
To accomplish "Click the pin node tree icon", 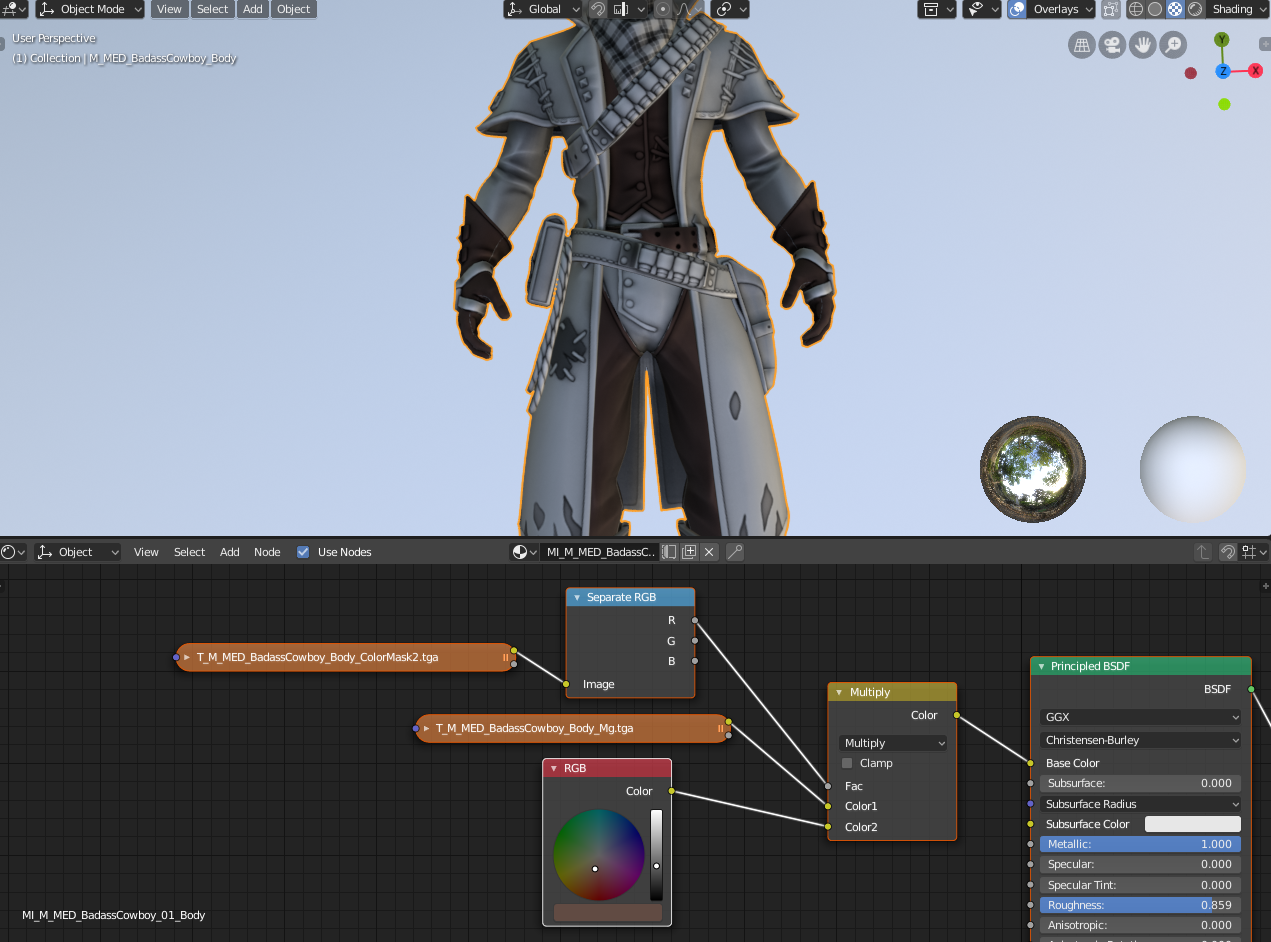I will 735,552.
